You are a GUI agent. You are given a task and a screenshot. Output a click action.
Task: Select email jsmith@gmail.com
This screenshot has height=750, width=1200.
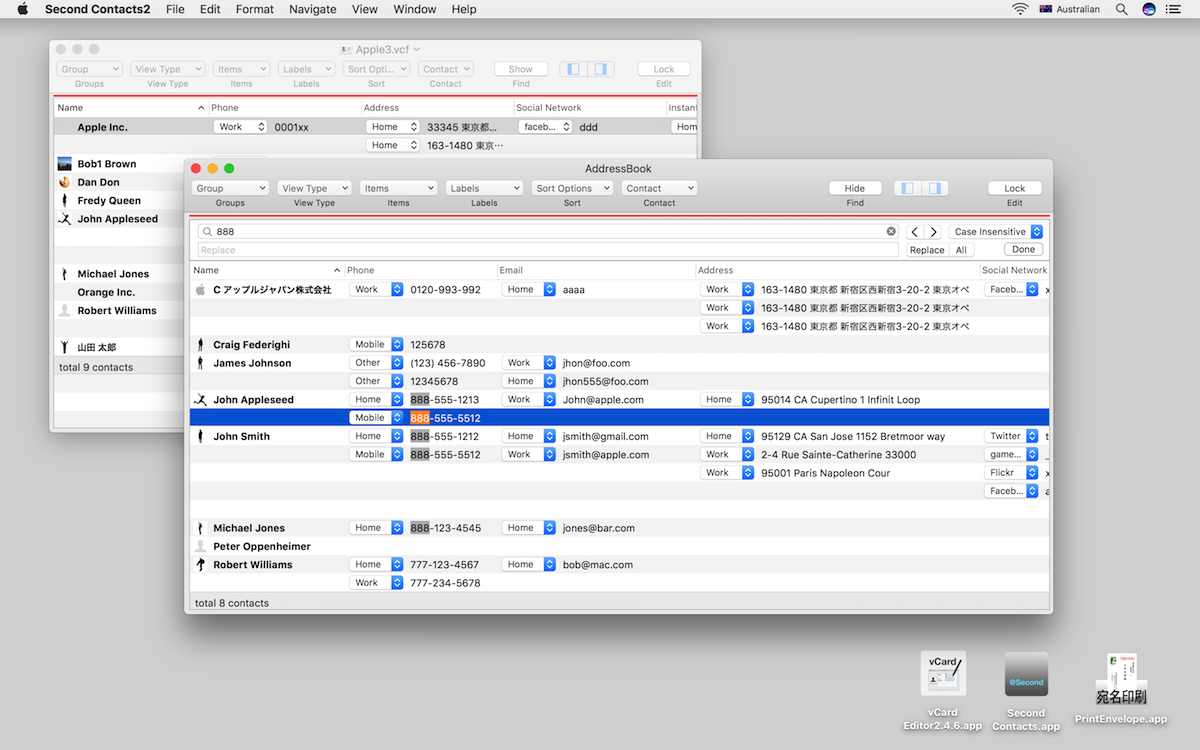pyautogui.click(x=605, y=436)
